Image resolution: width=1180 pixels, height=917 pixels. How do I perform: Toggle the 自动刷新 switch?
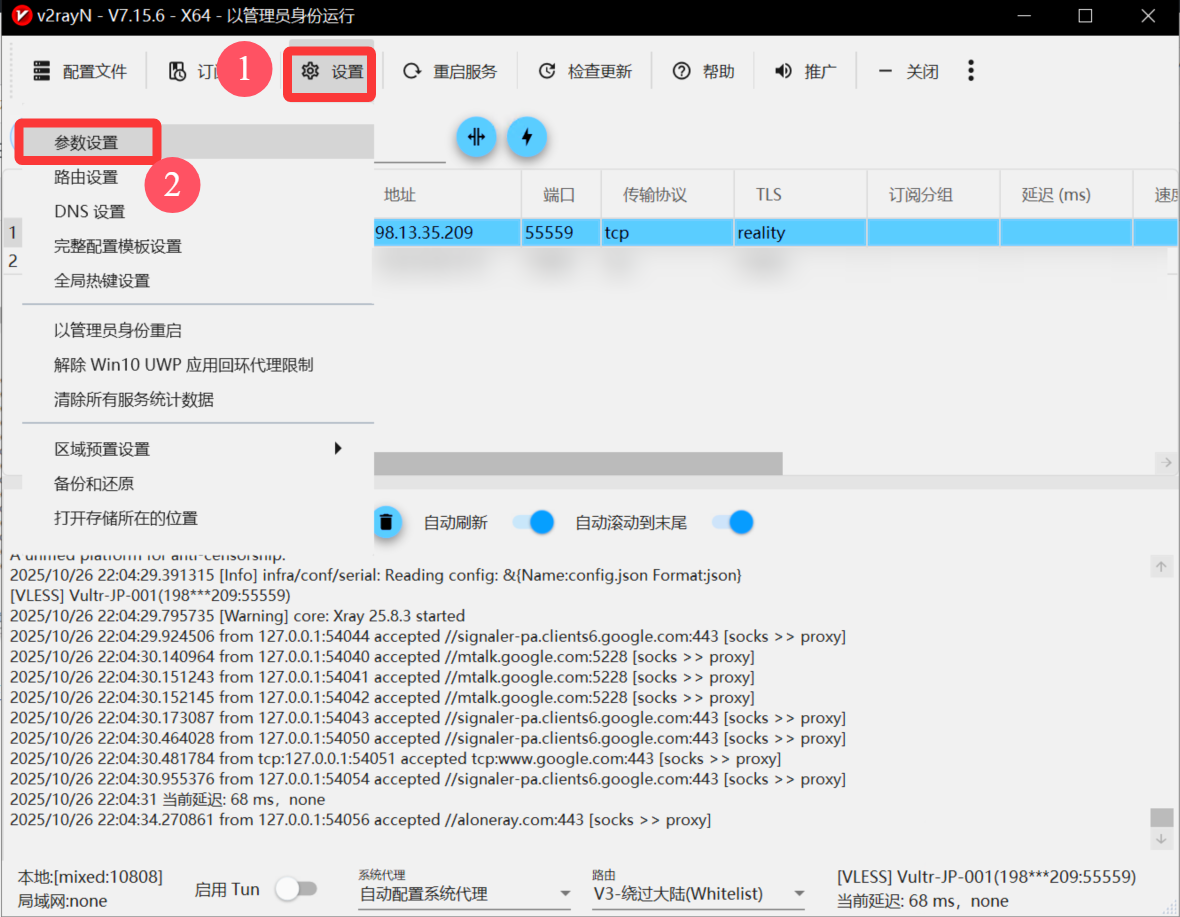533,522
